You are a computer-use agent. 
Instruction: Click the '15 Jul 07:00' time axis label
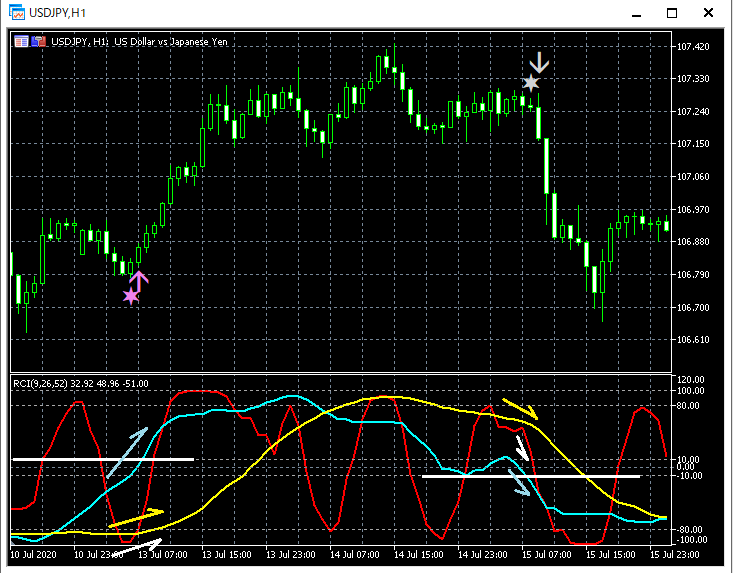tap(546, 555)
